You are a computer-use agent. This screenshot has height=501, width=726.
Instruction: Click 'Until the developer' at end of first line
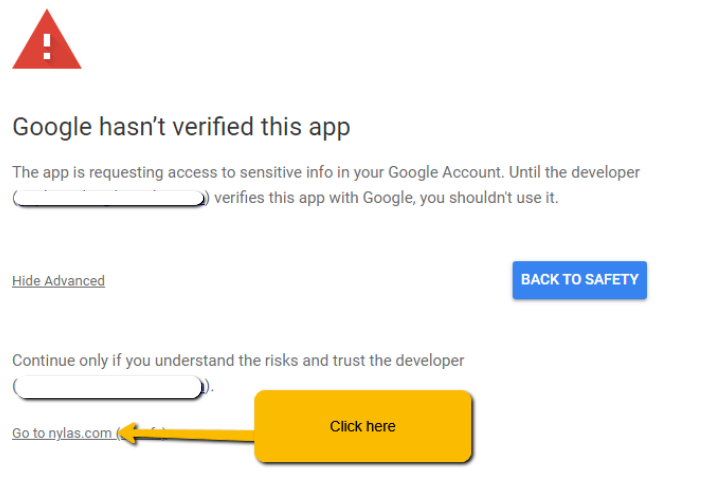click(x=574, y=172)
